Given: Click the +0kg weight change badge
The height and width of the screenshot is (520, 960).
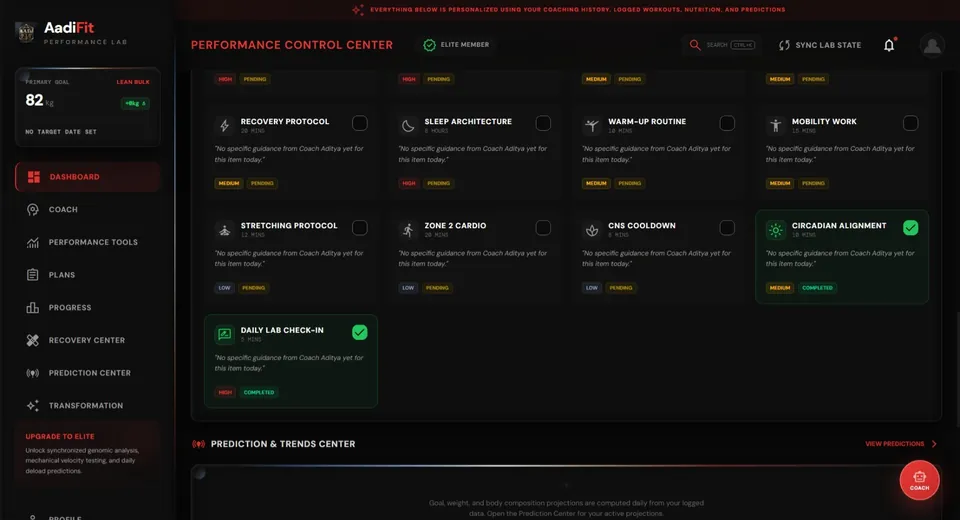Looking at the screenshot, I should coord(135,104).
